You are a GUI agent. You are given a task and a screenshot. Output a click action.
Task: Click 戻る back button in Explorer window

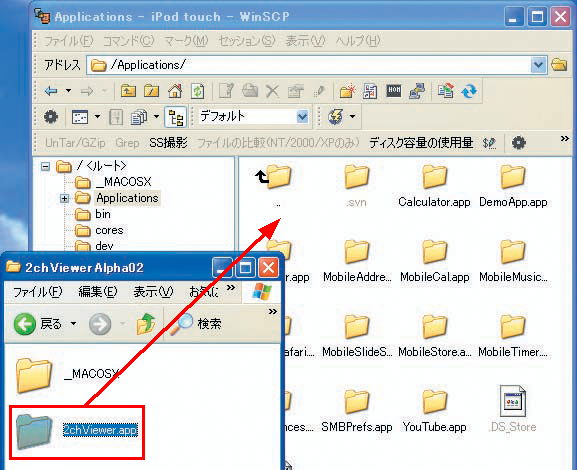point(38,324)
